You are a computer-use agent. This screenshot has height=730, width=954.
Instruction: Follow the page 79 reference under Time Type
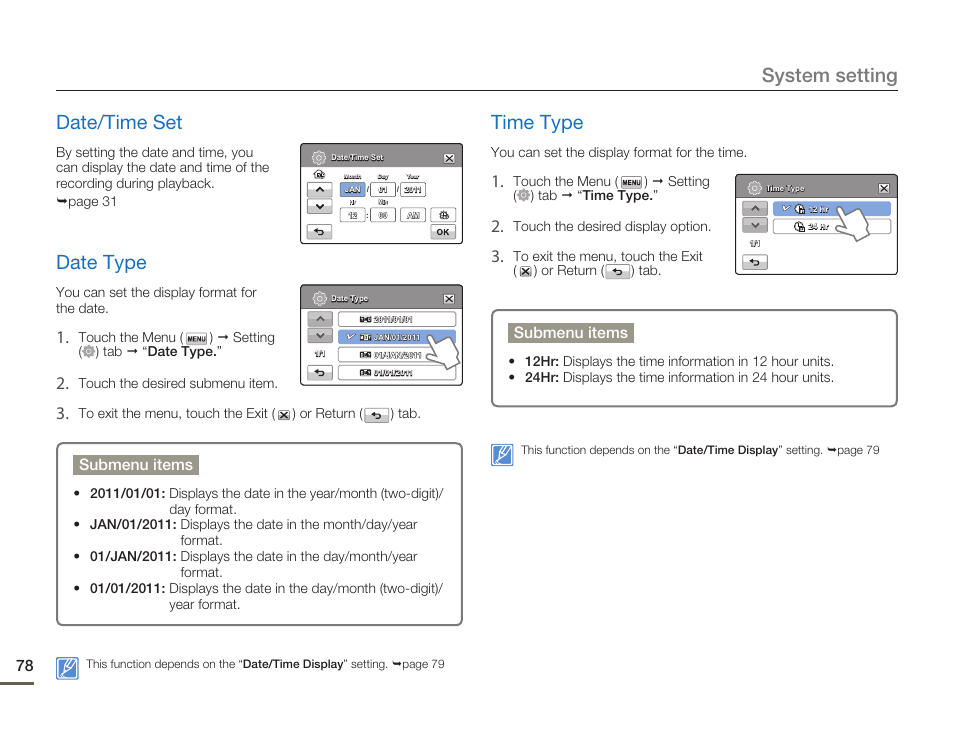[x=854, y=450]
